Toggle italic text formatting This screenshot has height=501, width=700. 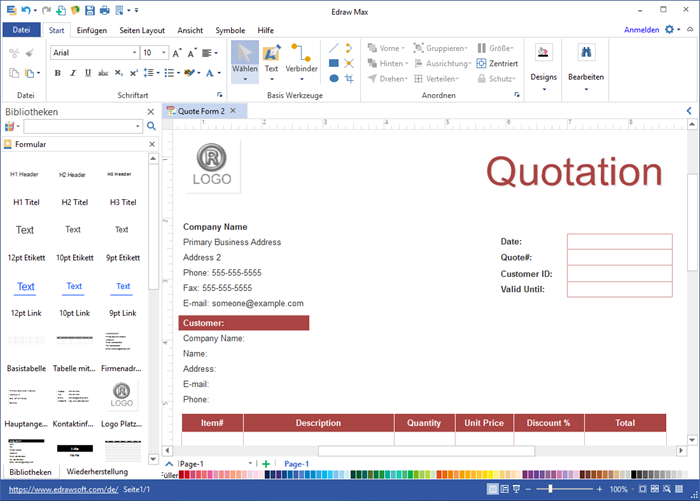point(73,73)
